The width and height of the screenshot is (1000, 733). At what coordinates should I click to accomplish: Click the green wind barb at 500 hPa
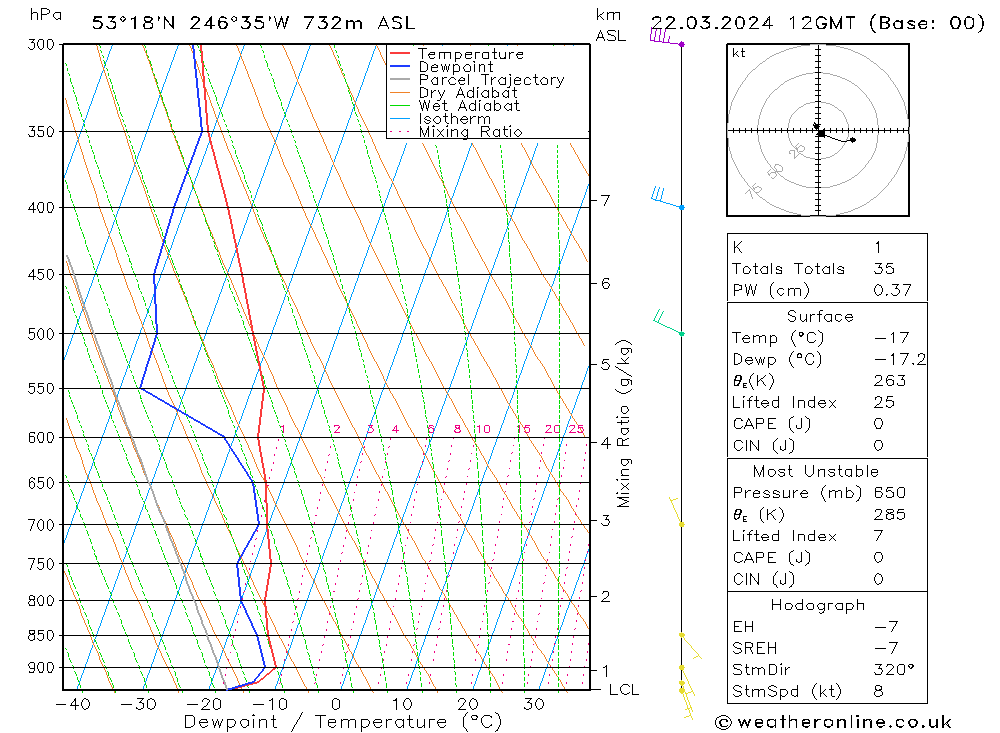click(668, 323)
